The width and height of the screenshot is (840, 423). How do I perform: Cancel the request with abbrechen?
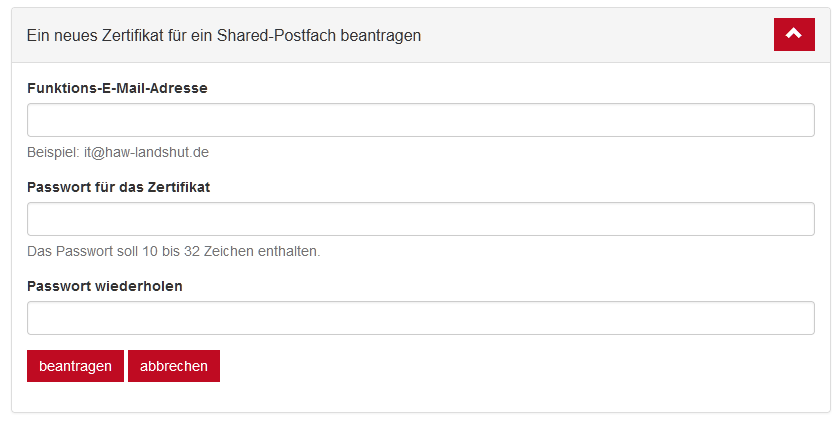click(x=174, y=366)
